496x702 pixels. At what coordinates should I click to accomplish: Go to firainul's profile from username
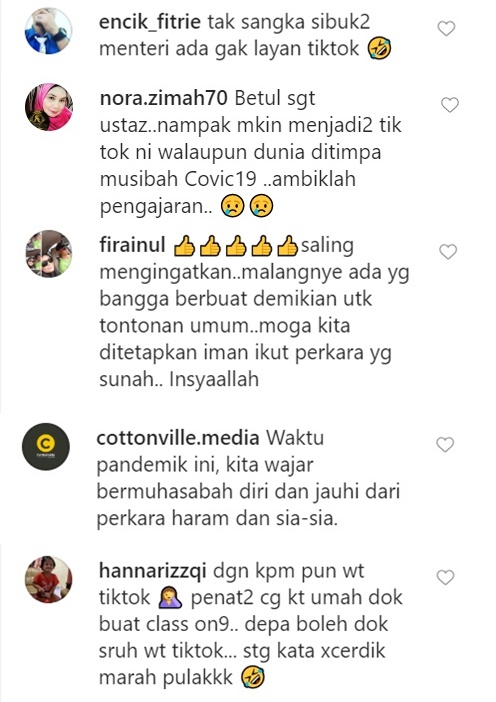(x=133, y=245)
